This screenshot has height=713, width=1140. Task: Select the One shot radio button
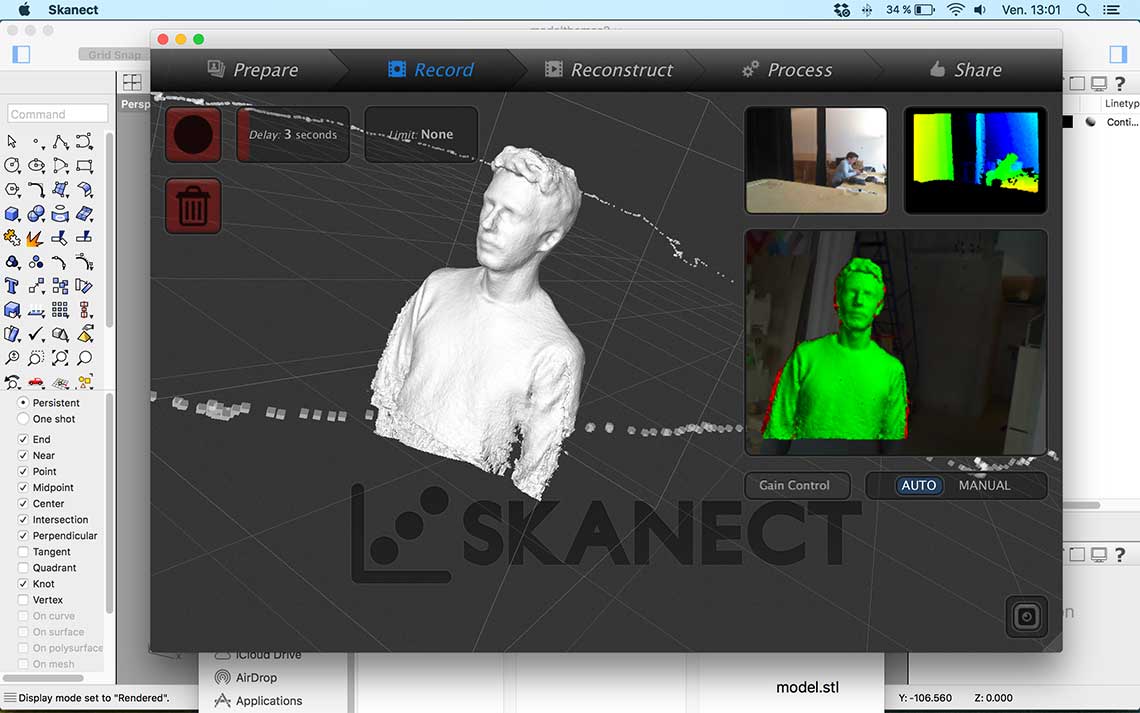23,419
